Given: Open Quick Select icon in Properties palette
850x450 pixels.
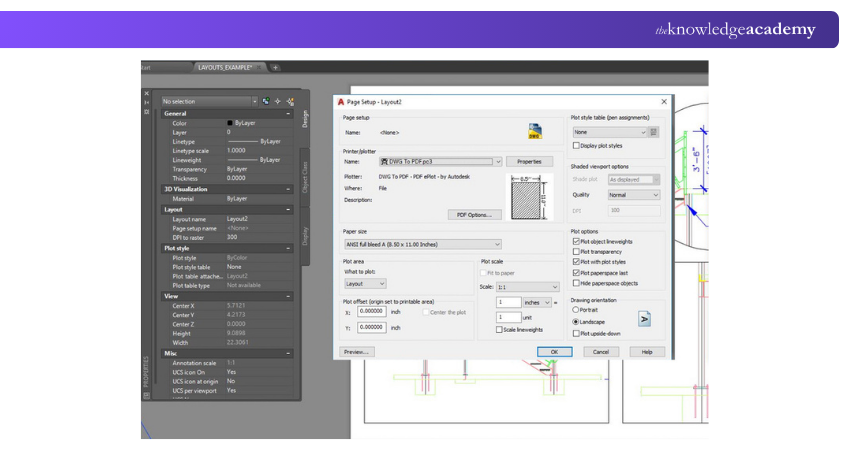Looking at the screenshot, I should (290, 101).
